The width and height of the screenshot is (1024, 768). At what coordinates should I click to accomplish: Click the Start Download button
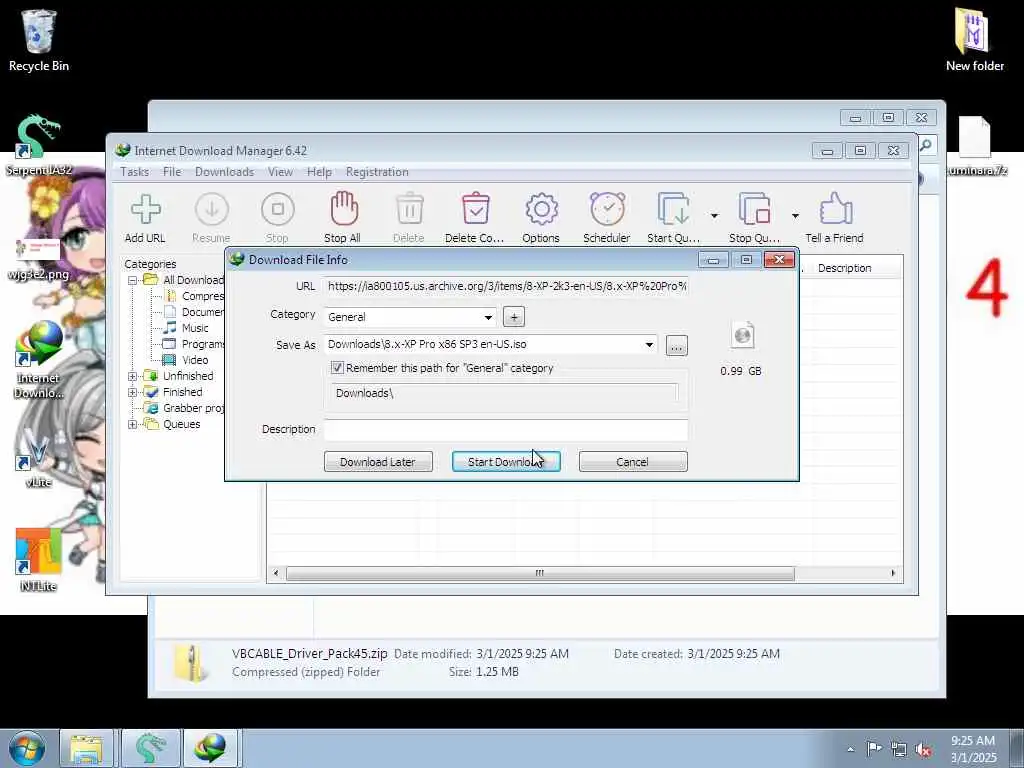tap(506, 462)
